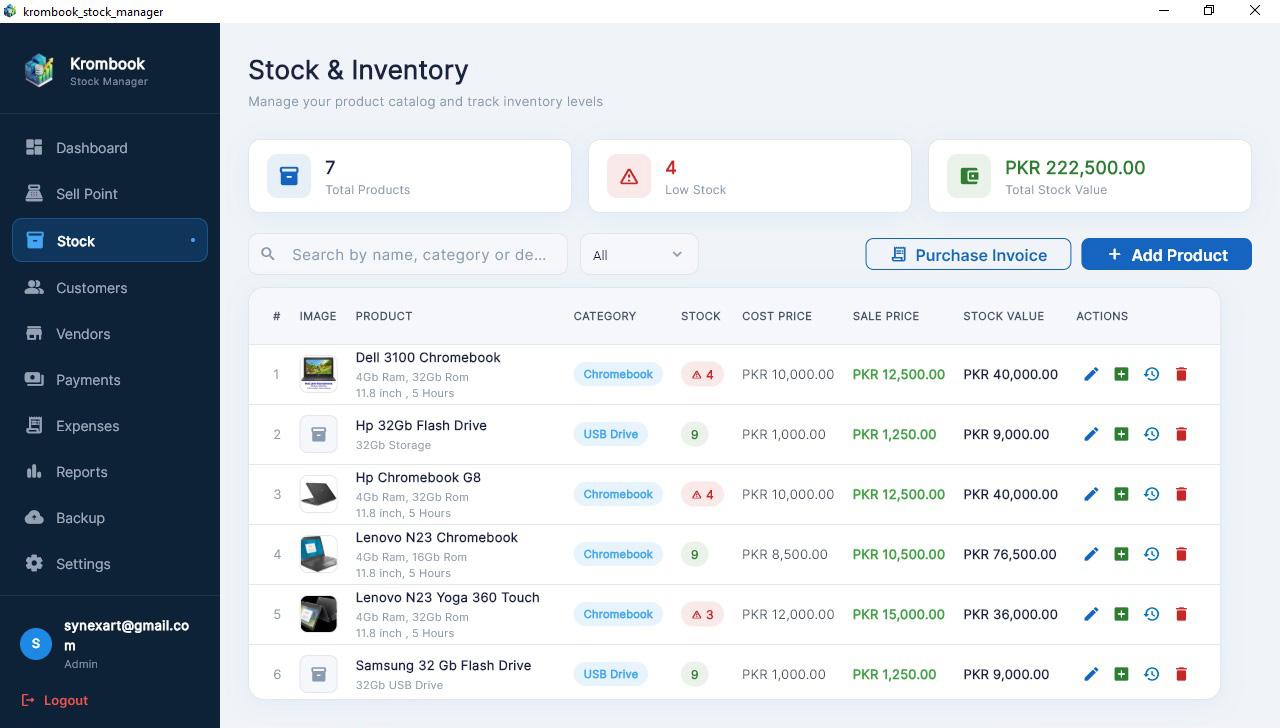Open Dashboard from the sidebar
This screenshot has width=1280, height=728.
(91, 148)
